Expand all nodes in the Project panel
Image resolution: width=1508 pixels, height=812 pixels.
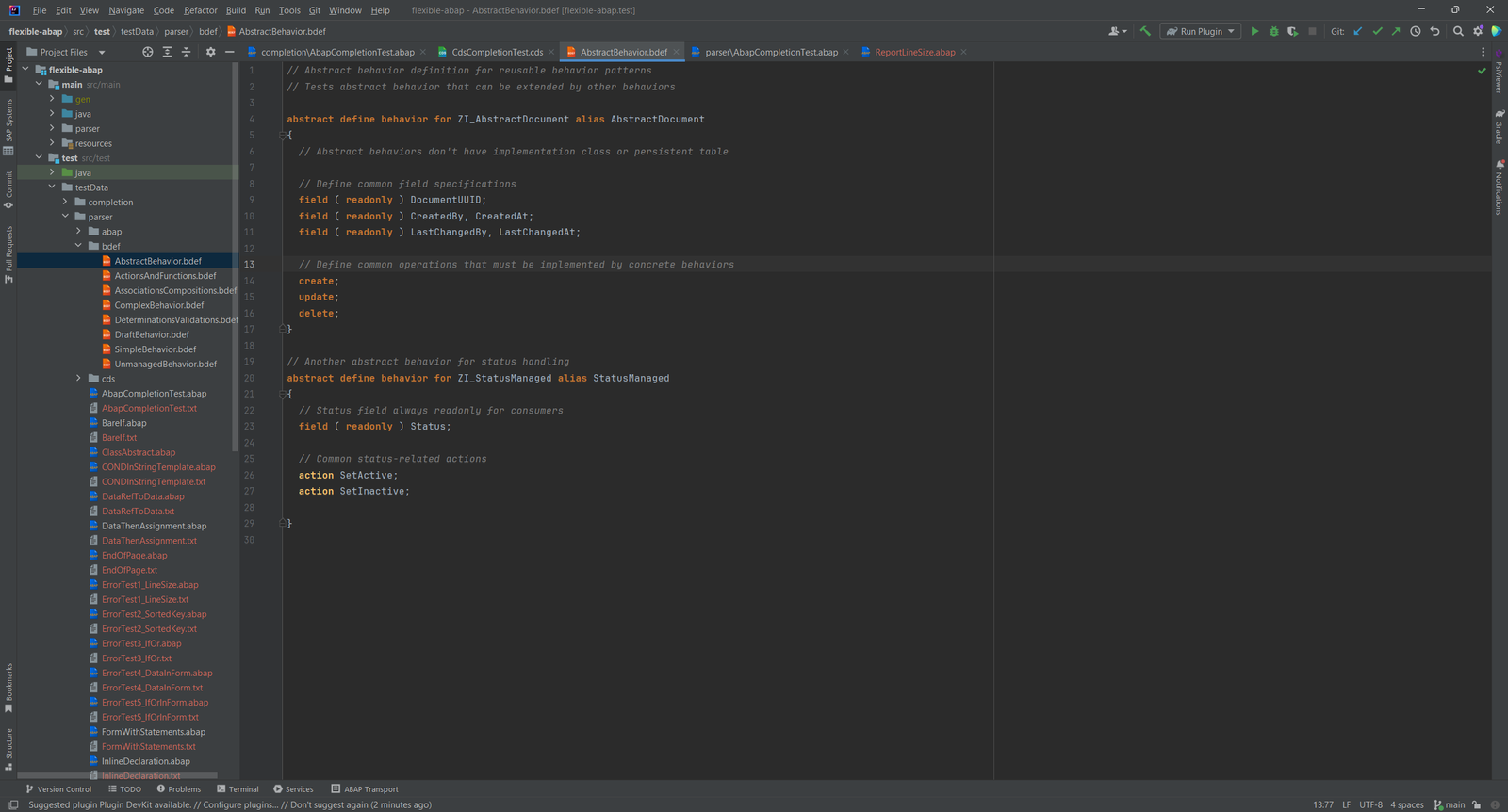(x=167, y=52)
